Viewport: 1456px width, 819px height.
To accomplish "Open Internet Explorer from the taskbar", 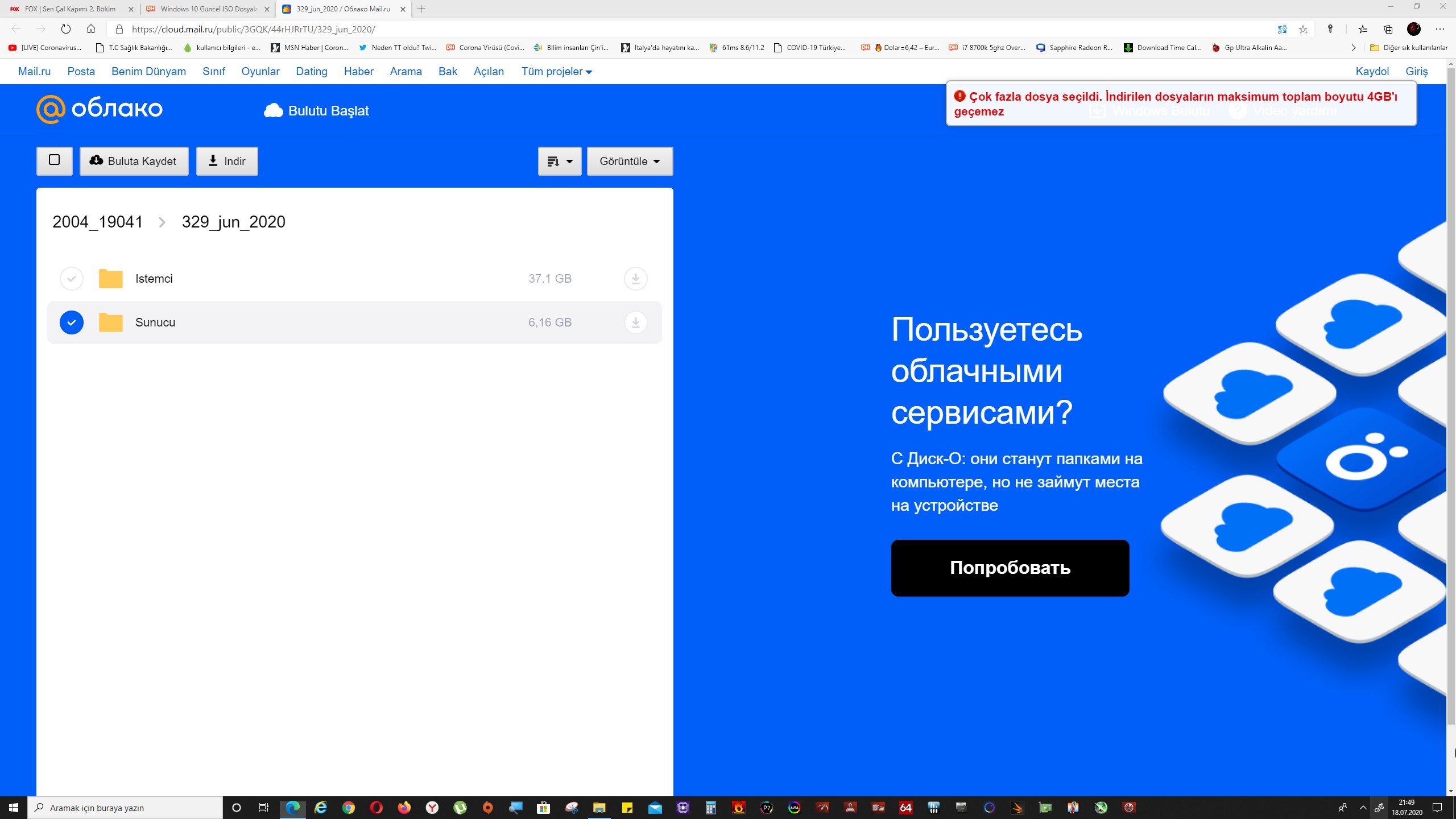I will point(321,808).
